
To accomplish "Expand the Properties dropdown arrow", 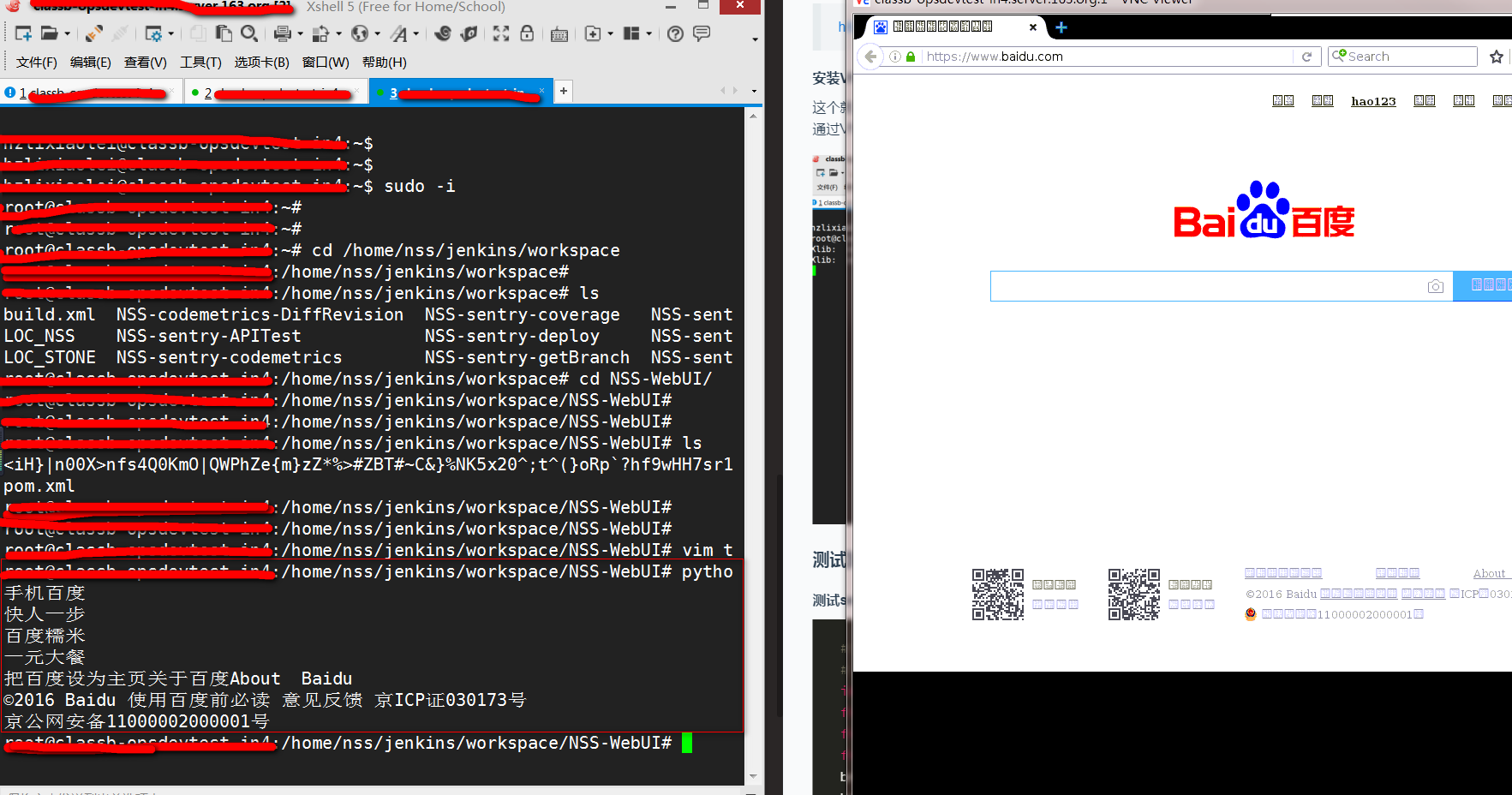I will (x=171, y=34).
